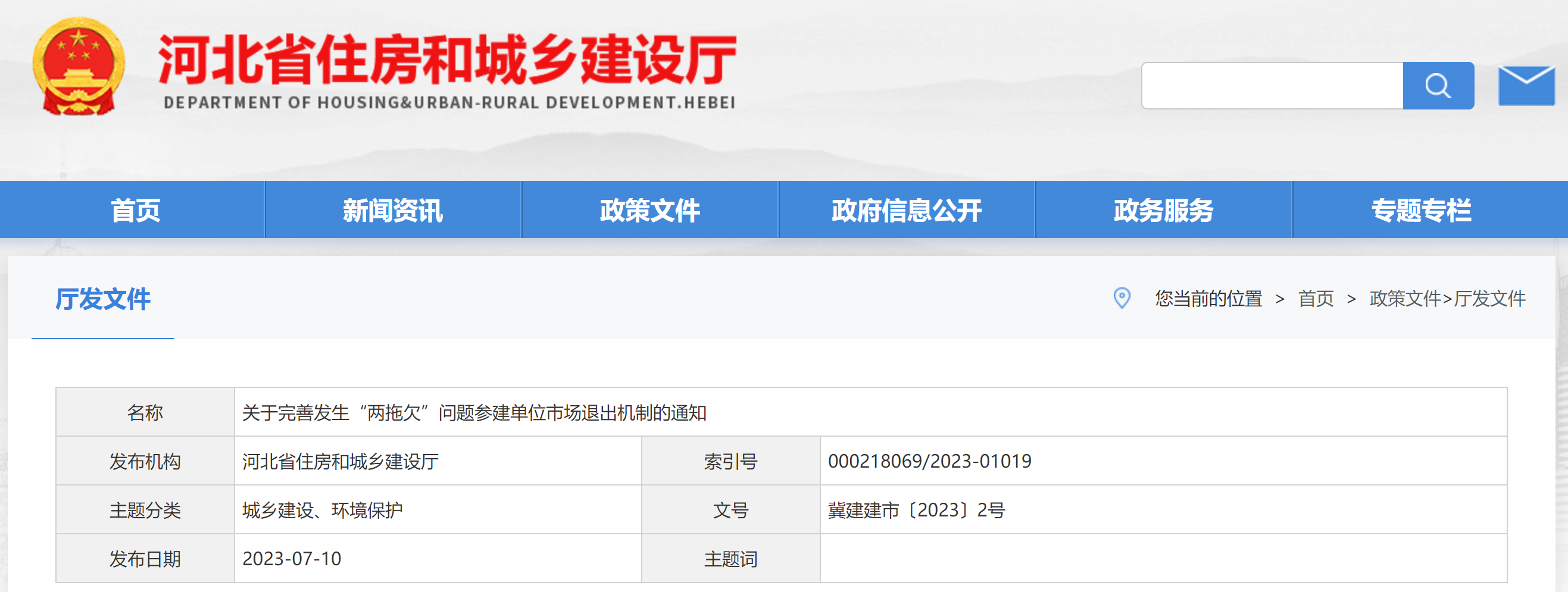Click the document title about 两拖欠 notice
The image size is (1568, 592).
point(474,413)
